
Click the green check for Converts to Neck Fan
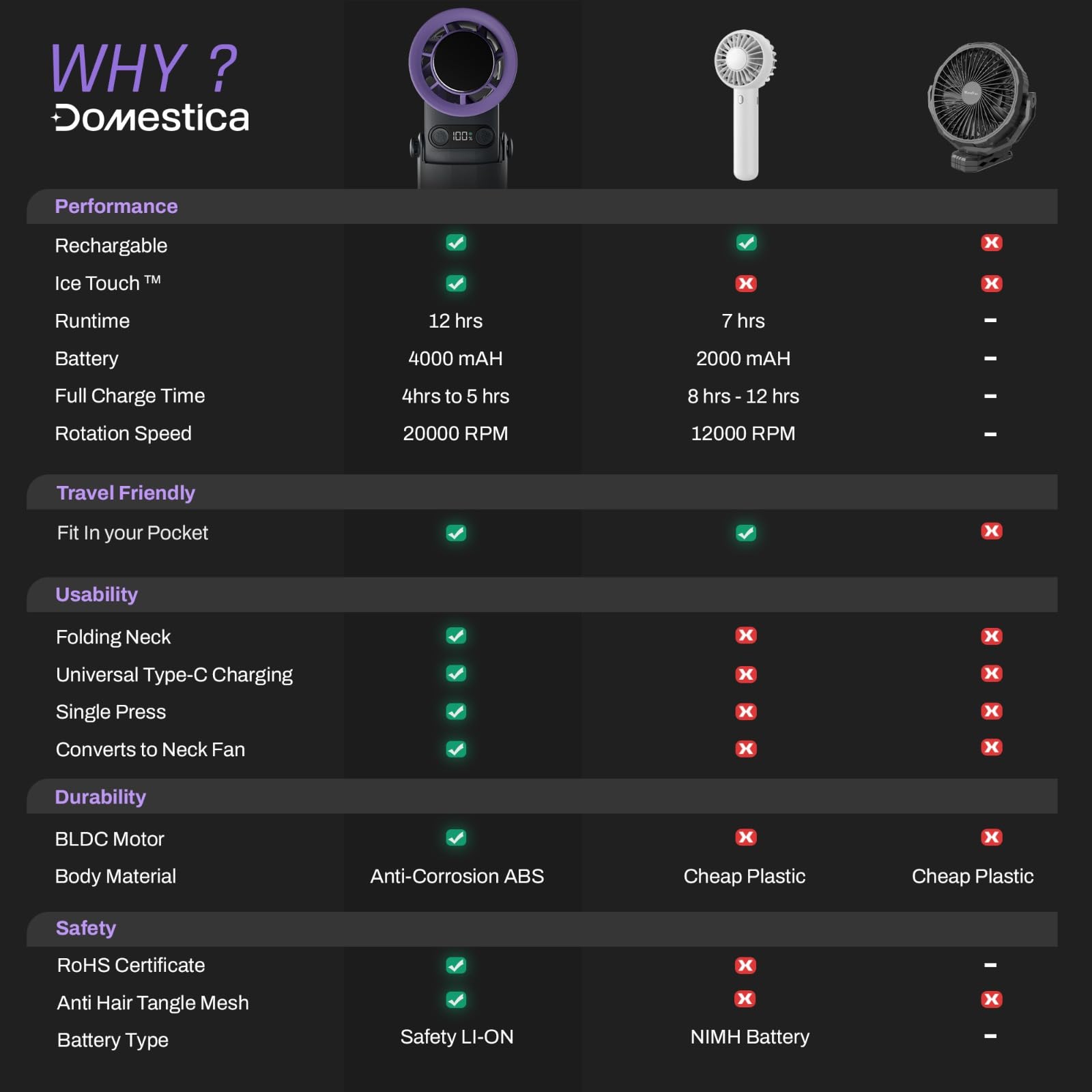pos(456,749)
